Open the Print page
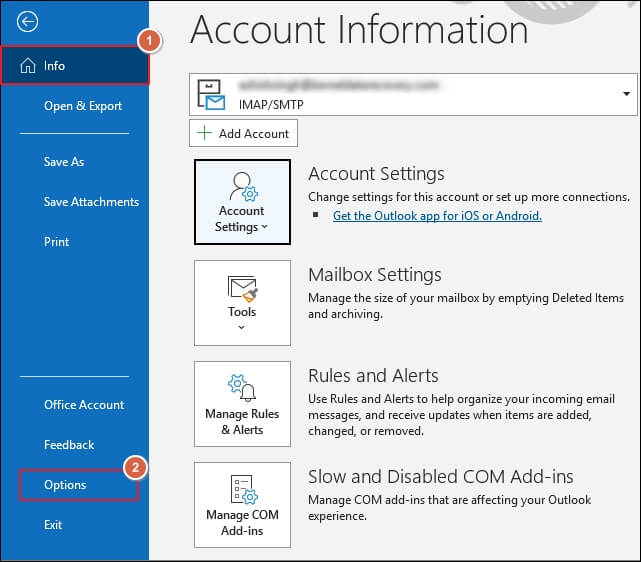 click(56, 242)
